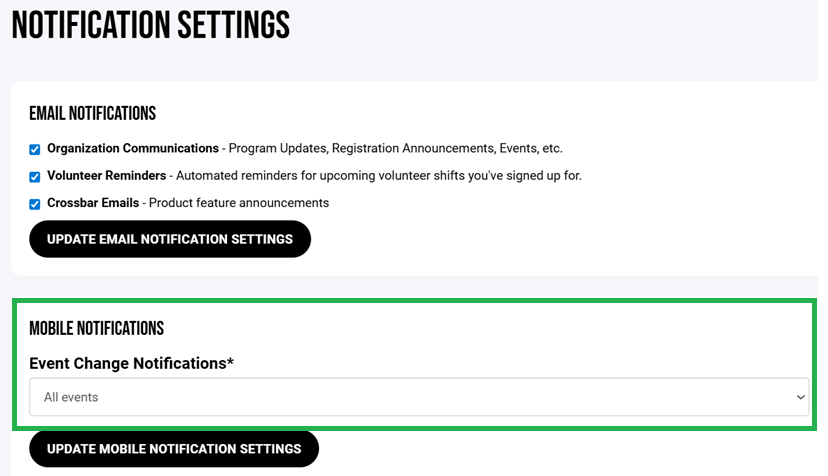This screenshot has width=828, height=476.
Task: Select the "All events" value text
Action: 71,397
